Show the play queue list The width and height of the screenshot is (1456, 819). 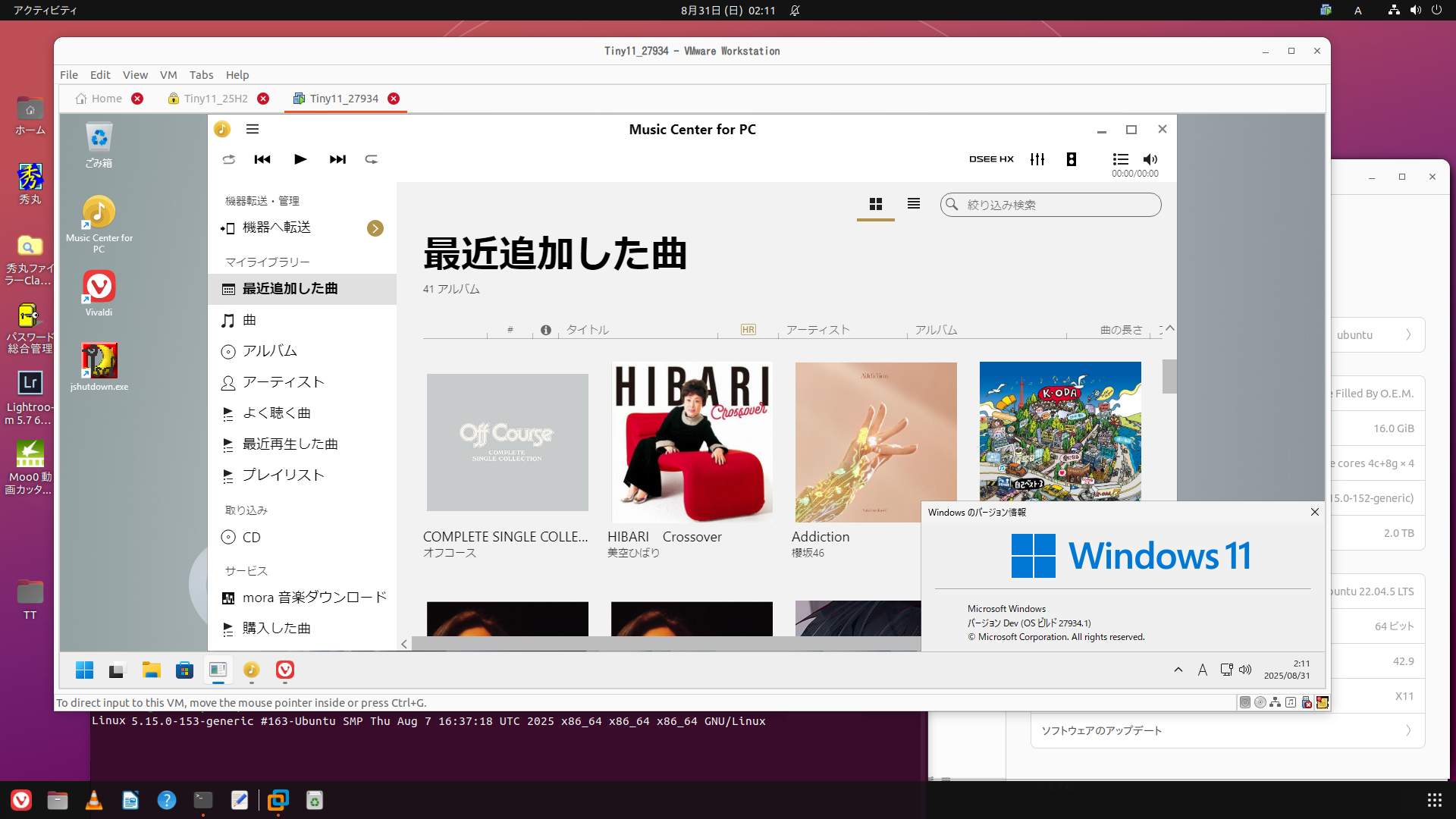(x=1120, y=159)
